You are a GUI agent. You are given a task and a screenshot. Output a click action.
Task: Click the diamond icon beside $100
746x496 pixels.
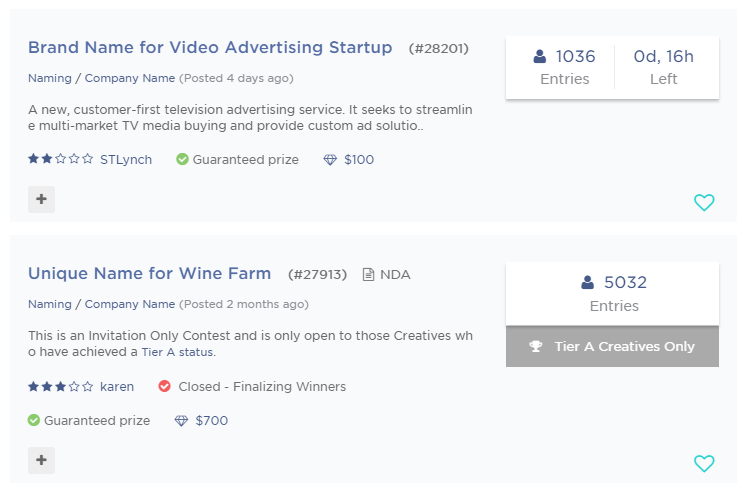[x=330, y=160]
